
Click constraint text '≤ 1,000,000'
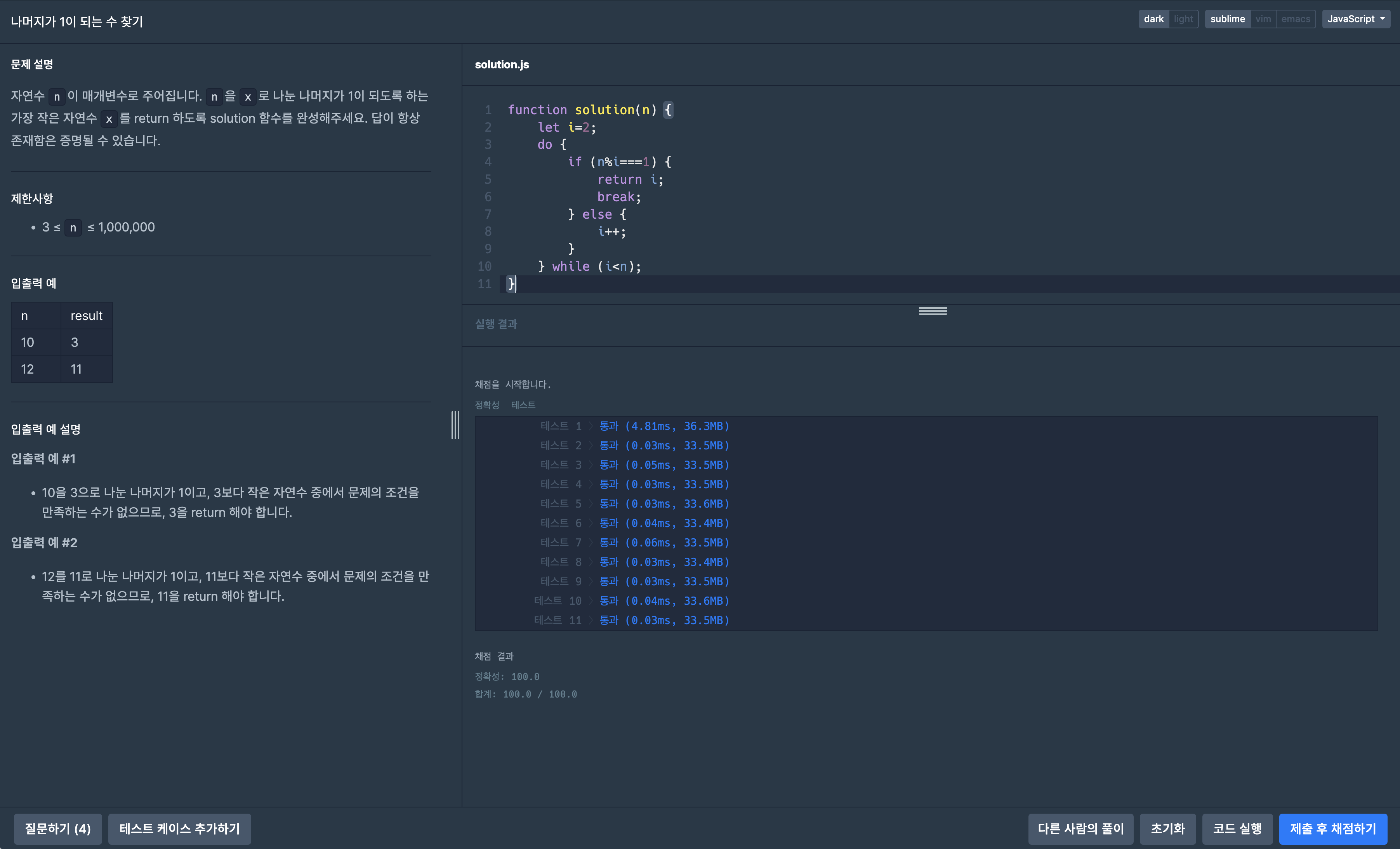click(120, 227)
